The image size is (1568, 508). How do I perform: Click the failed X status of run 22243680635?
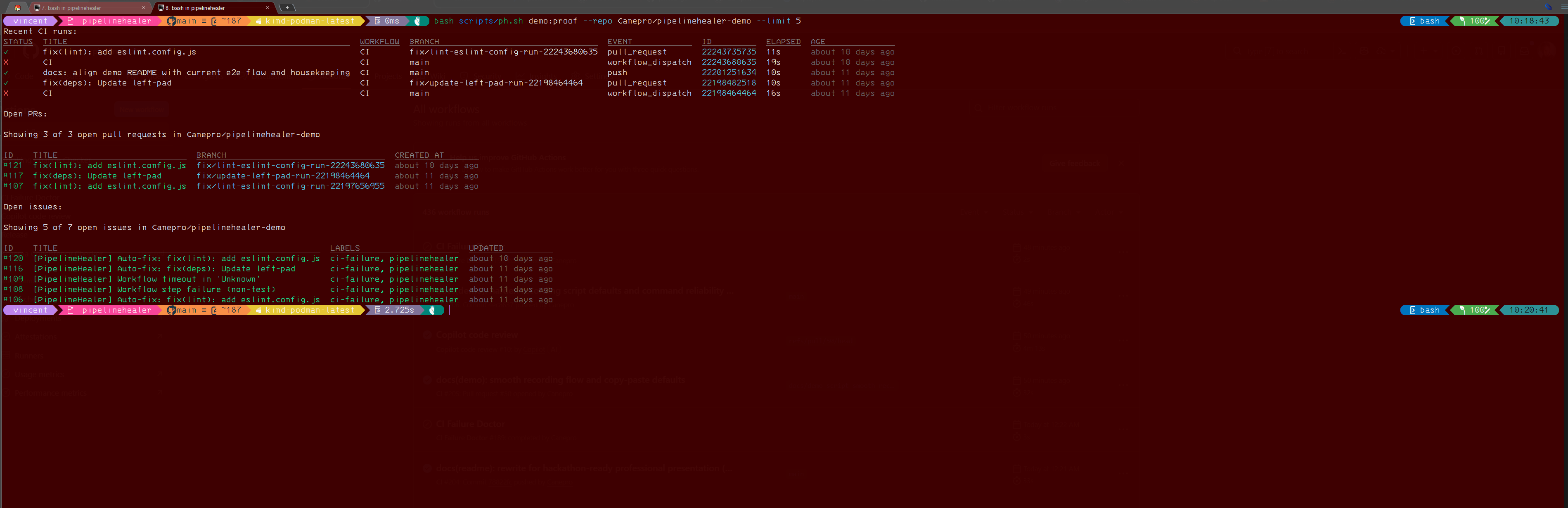coord(6,62)
